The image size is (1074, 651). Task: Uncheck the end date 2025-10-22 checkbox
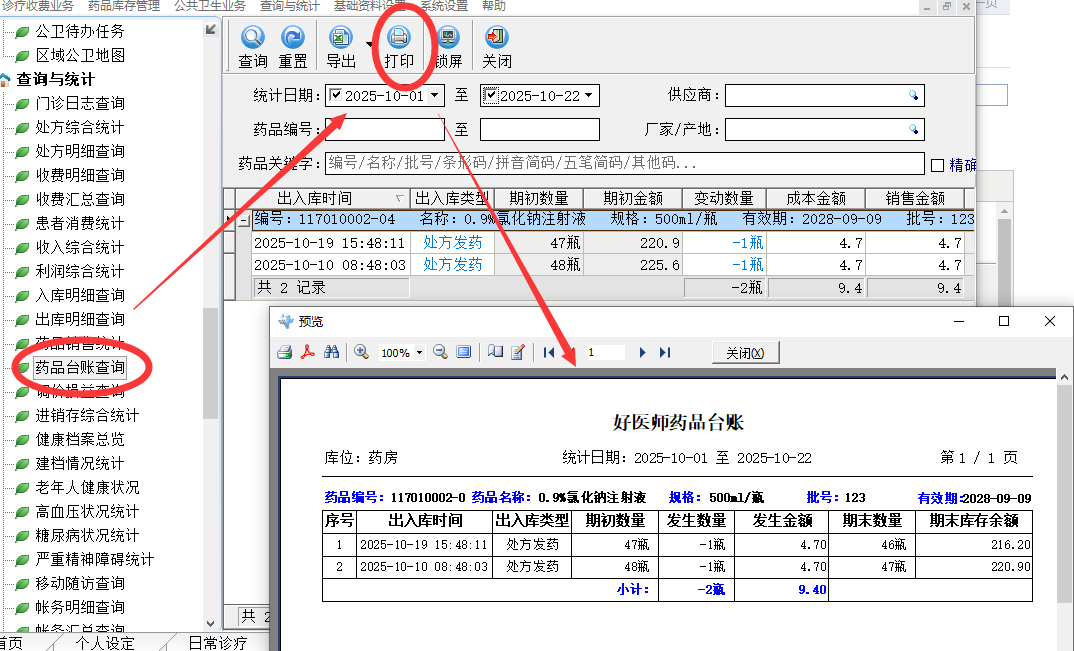490,96
